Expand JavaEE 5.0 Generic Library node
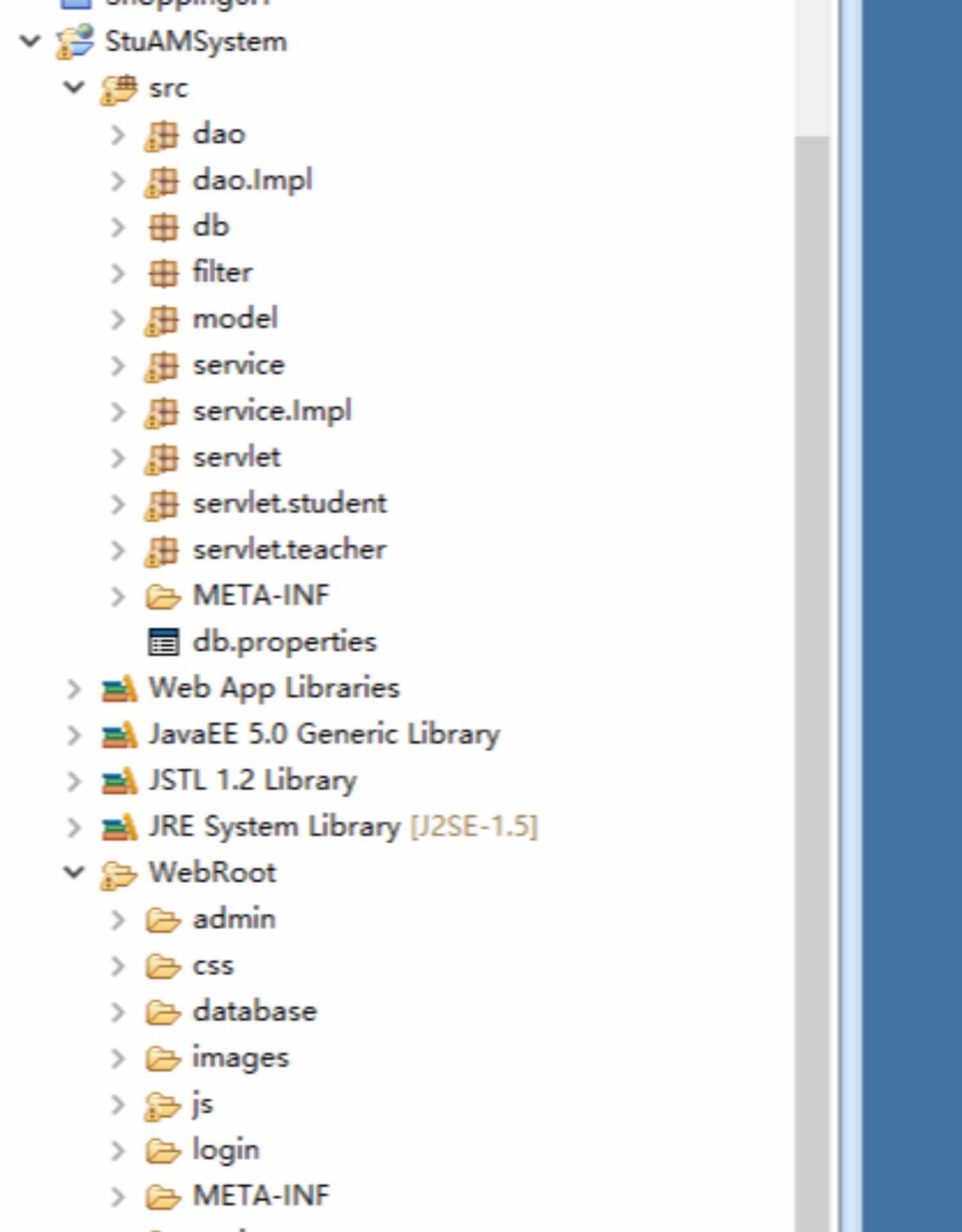The width and height of the screenshot is (962, 1232). (x=74, y=735)
